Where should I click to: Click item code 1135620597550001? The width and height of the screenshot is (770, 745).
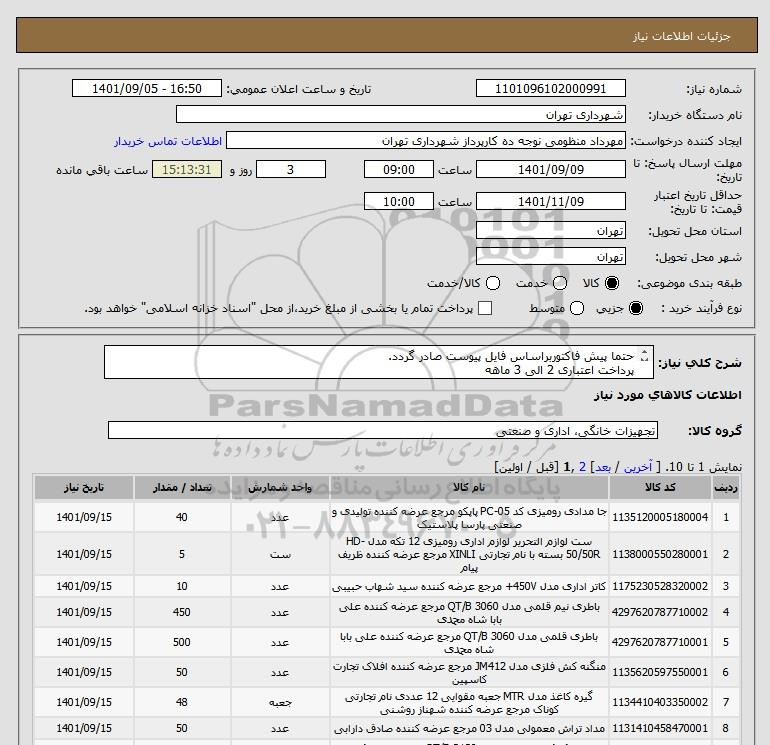(660, 672)
